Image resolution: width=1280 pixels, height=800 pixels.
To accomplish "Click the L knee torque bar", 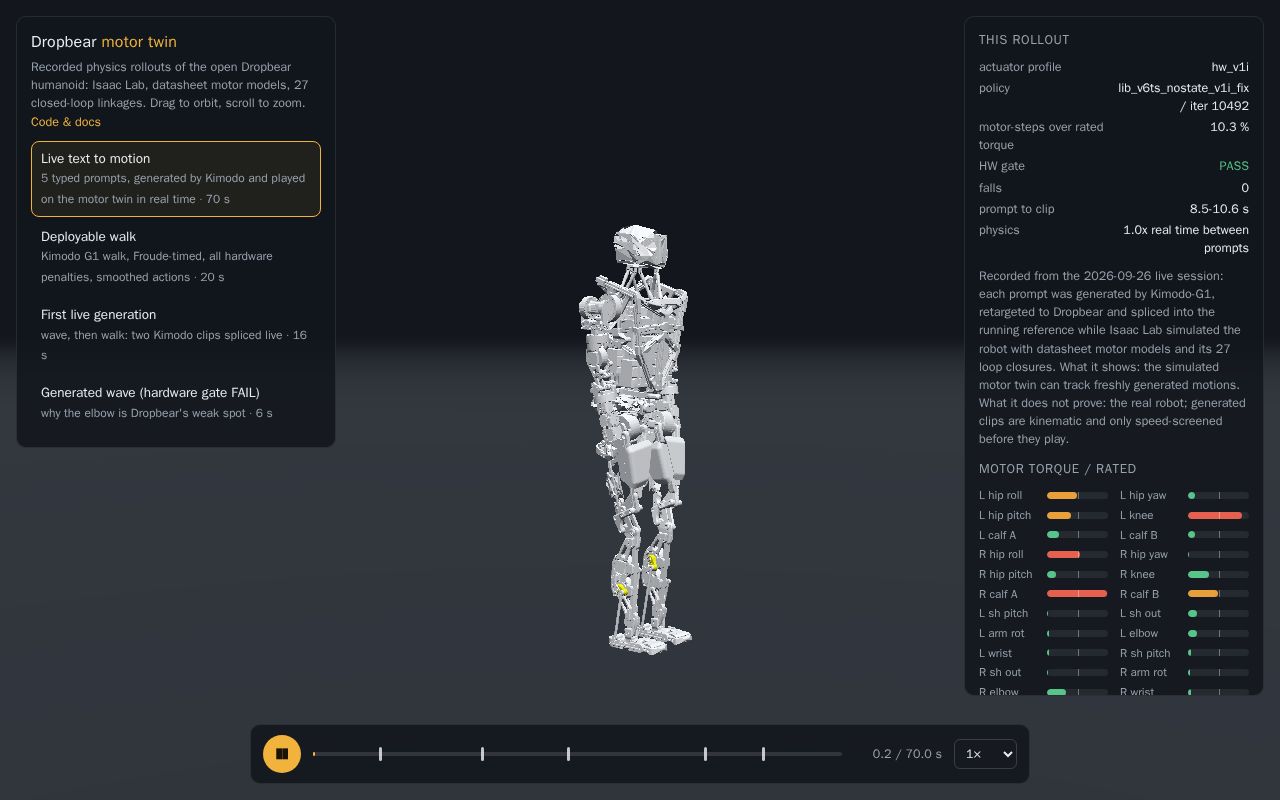I will 1218,515.
